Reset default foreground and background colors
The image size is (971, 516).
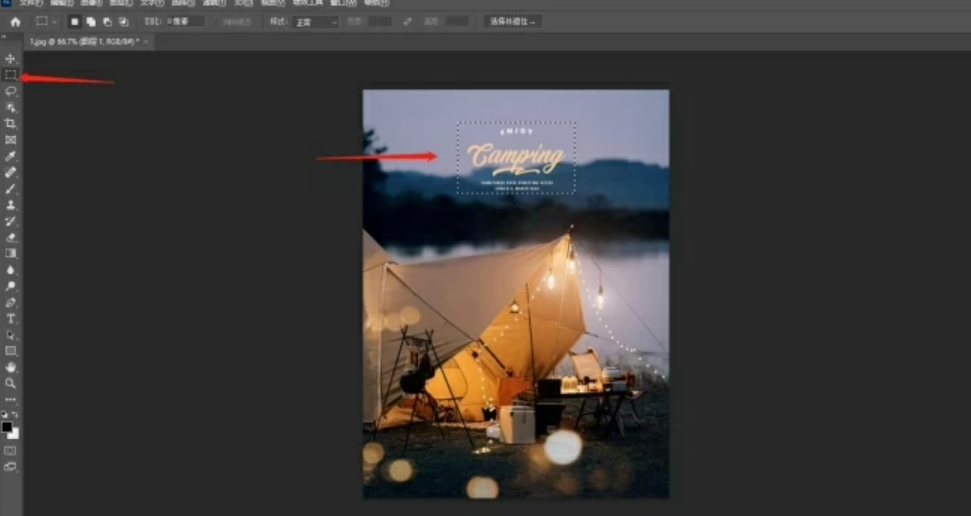coord(5,414)
